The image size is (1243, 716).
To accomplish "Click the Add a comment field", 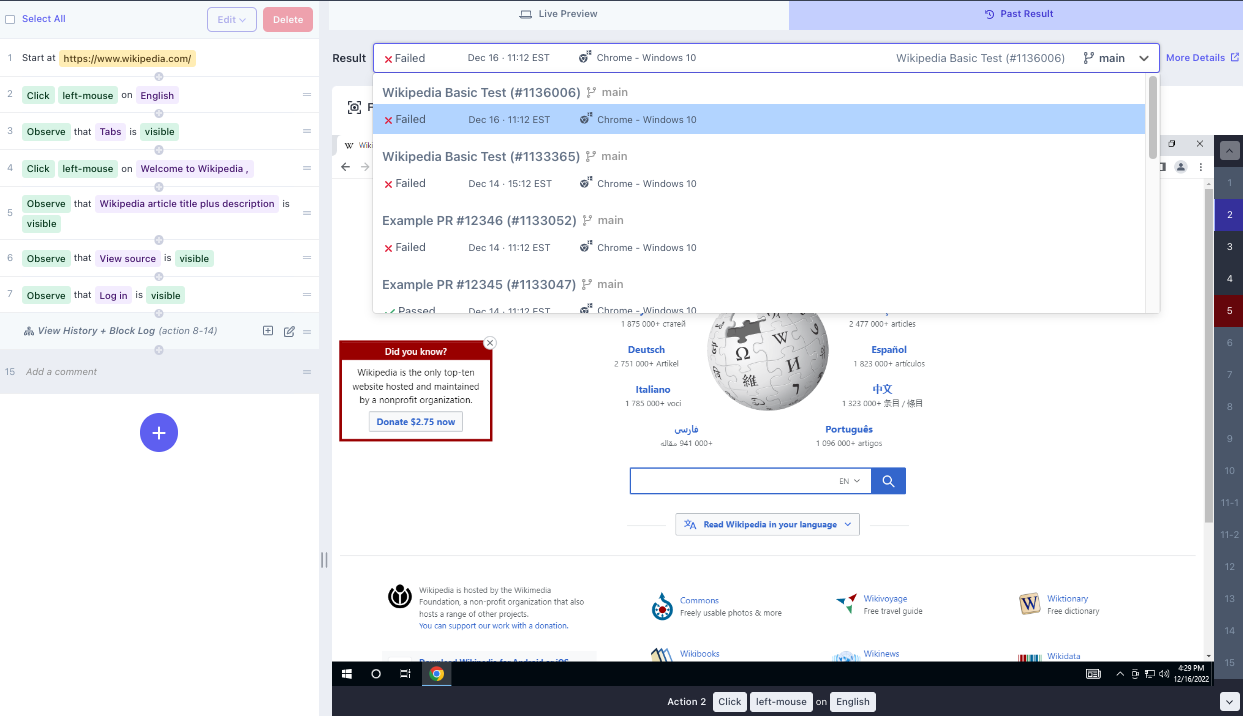I will (62, 372).
